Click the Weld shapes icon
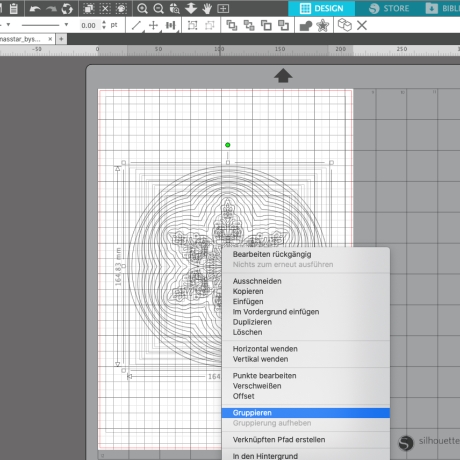 click(x=306, y=26)
